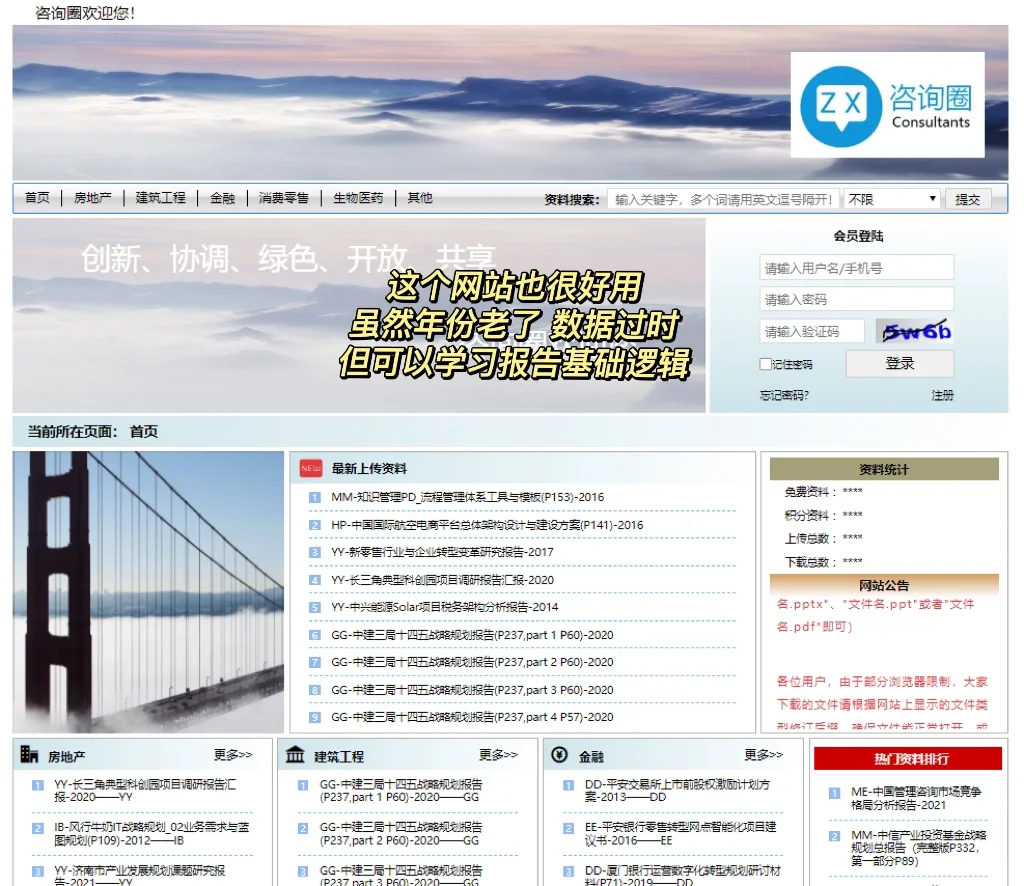Screen dimensions: 1024x886
Task: Click number 1 badge beside MM-知识管理PD
Action: pyautogui.click(x=315, y=498)
